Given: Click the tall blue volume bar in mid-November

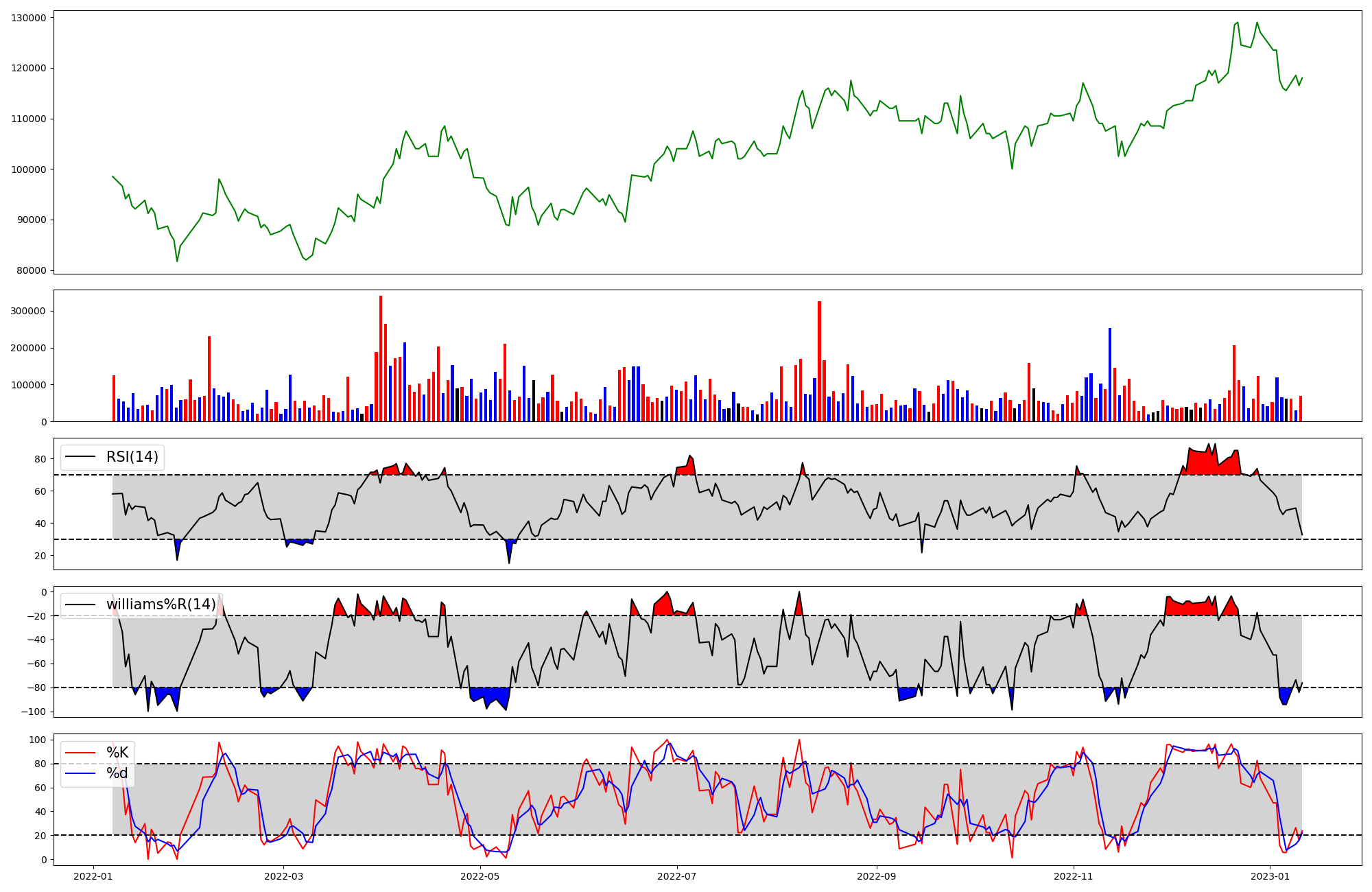Looking at the screenshot, I should (1110, 375).
